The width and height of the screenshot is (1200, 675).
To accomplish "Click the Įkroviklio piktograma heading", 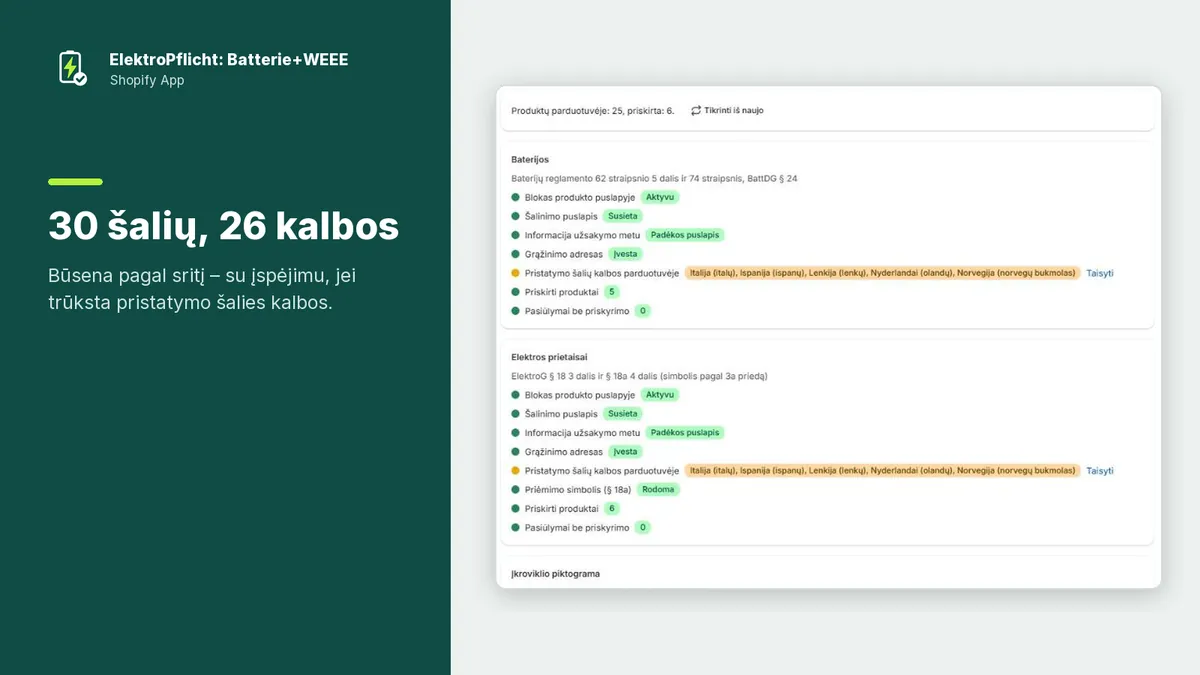I will coord(555,574).
